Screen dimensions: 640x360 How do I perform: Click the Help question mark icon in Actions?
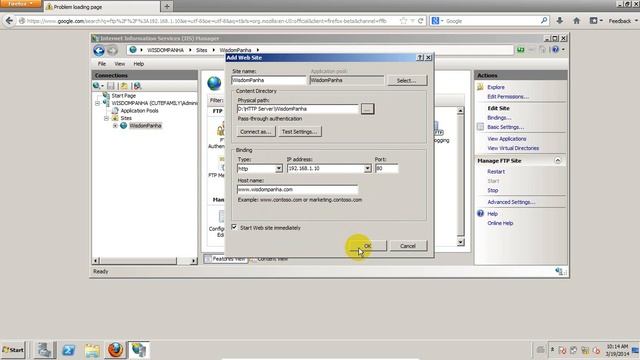(x=480, y=213)
